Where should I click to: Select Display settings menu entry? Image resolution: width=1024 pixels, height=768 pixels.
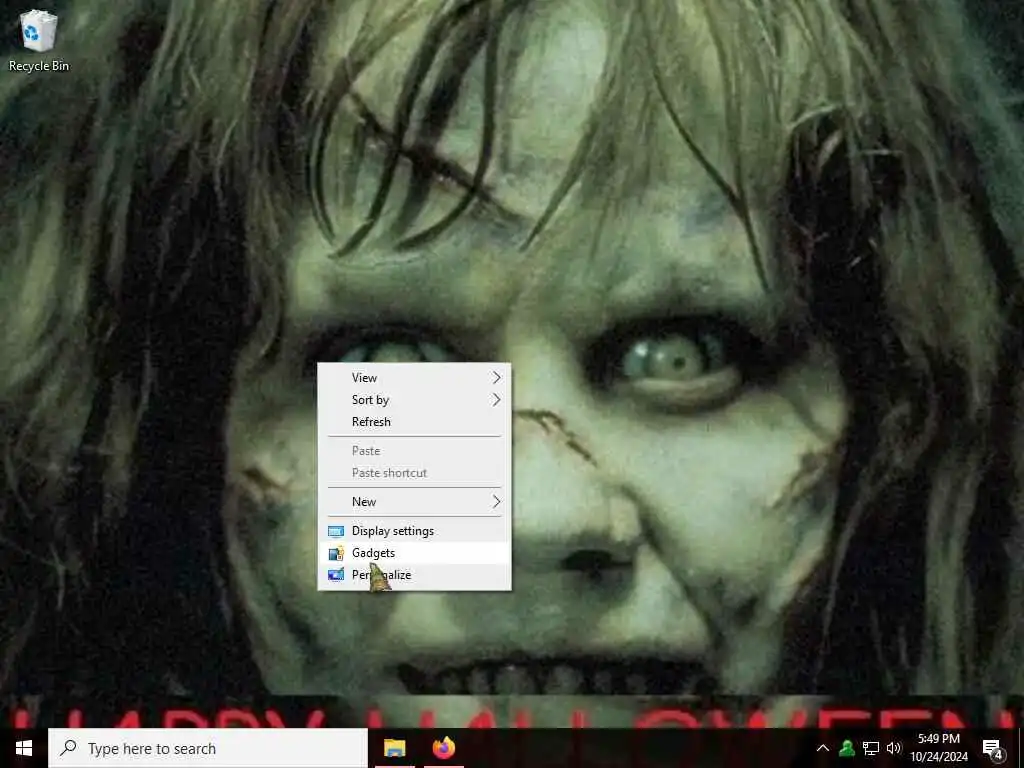414,531
